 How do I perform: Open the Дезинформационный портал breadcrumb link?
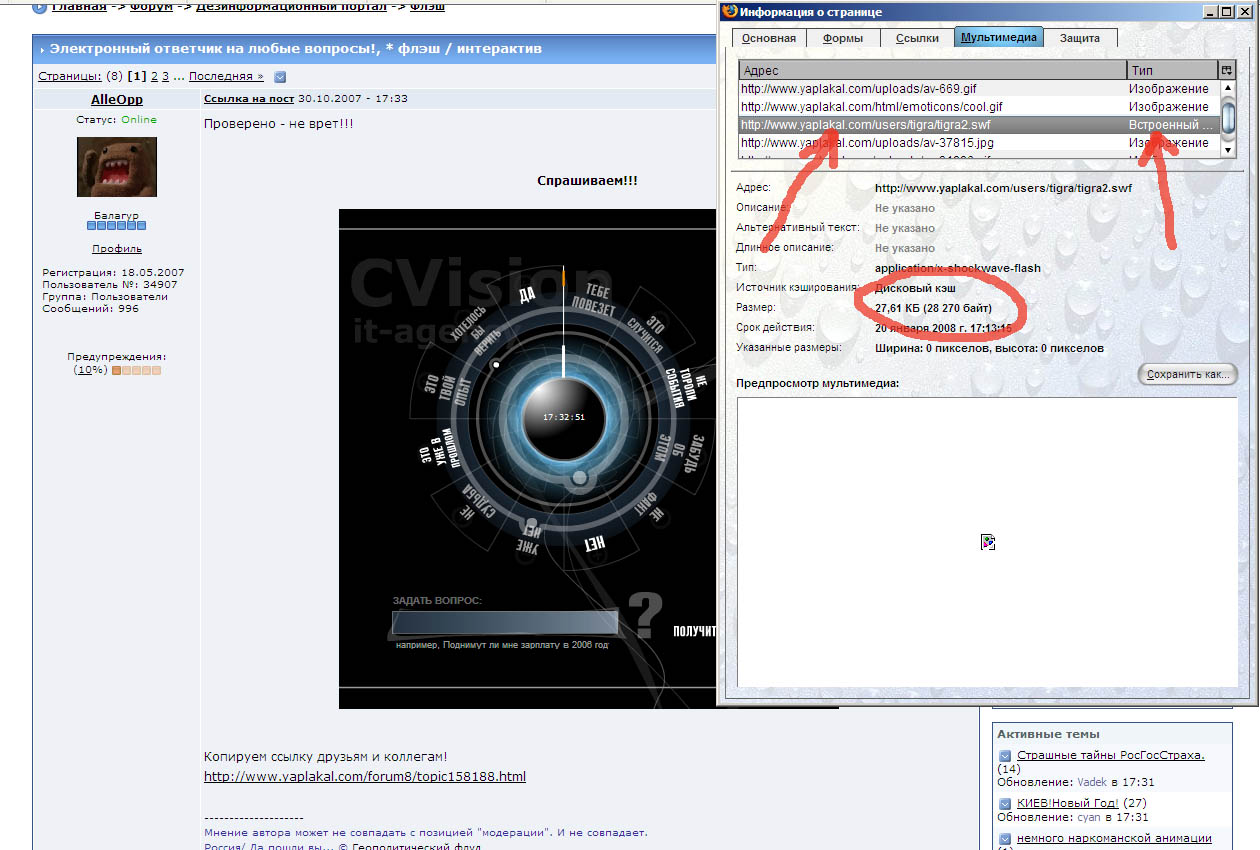click(293, 7)
